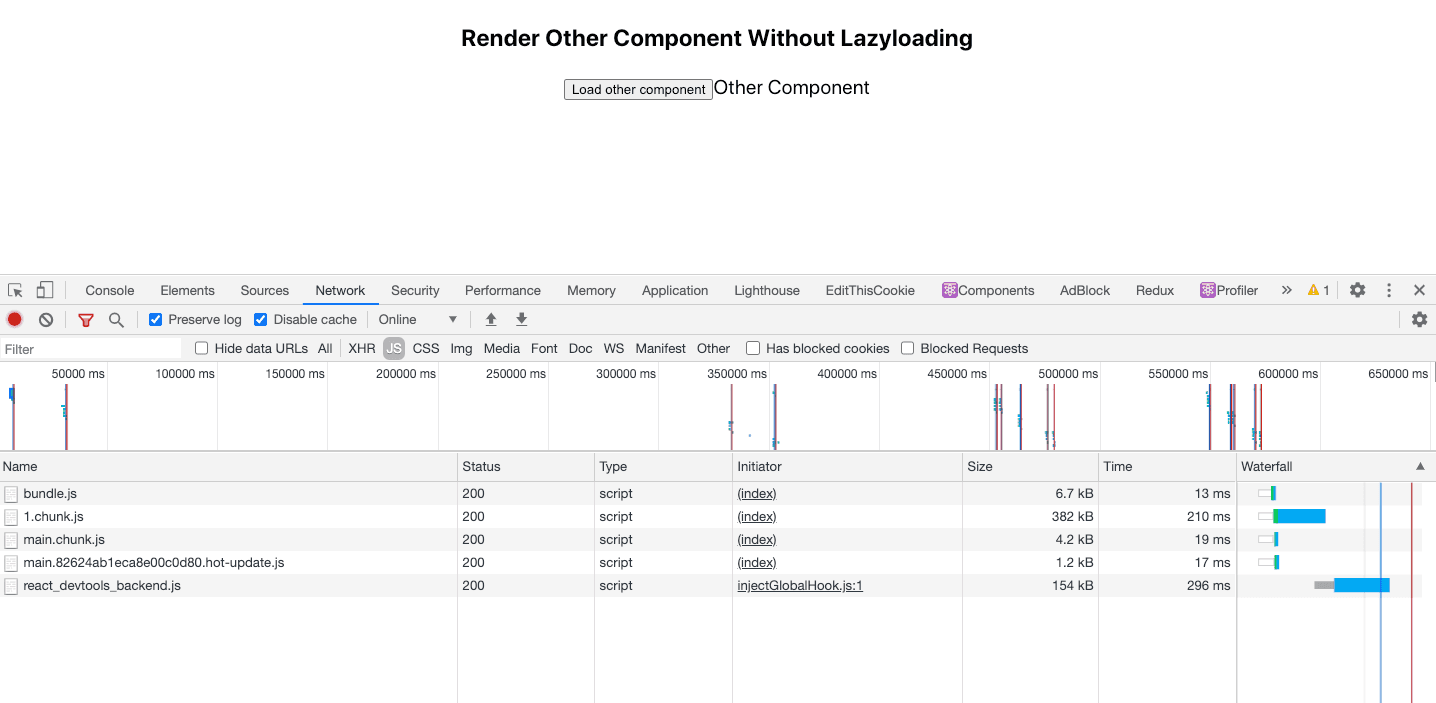Click the export HAR download arrow
The image size is (1436, 703).
pyautogui.click(x=521, y=320)
